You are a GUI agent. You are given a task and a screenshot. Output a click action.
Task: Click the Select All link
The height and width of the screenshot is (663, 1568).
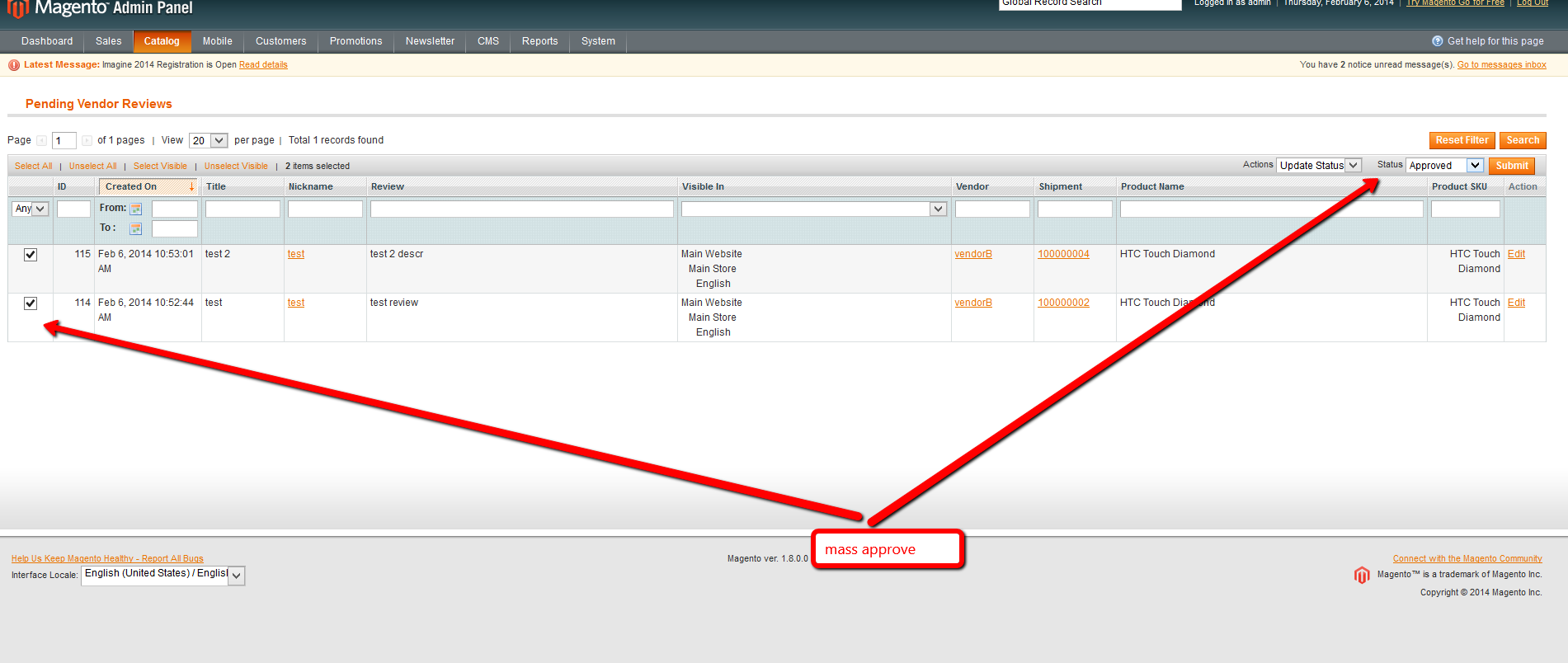(34, 167)
